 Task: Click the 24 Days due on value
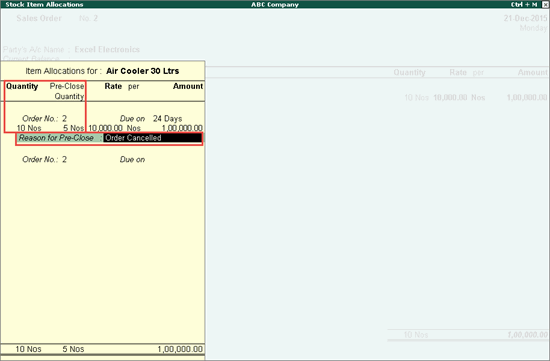167,119
